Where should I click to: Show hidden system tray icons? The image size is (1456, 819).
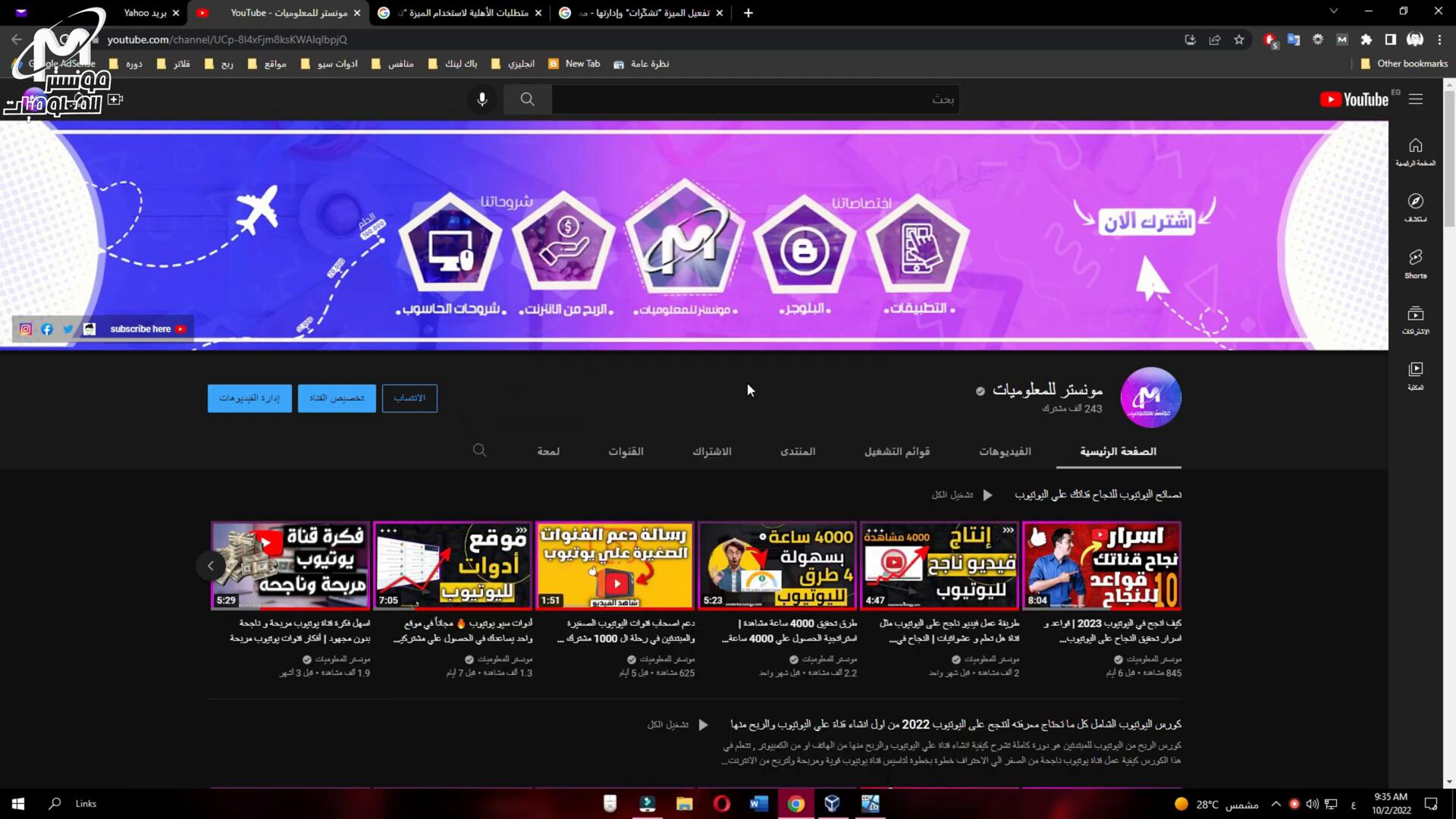click(1276, 804)
